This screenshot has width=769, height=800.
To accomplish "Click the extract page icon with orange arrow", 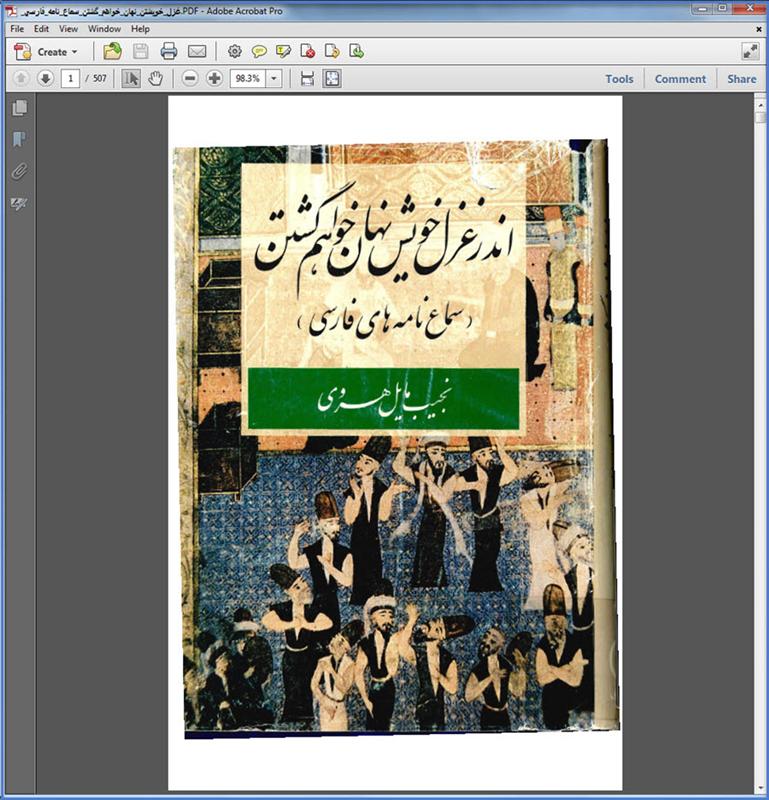I will tap(332, 52).
